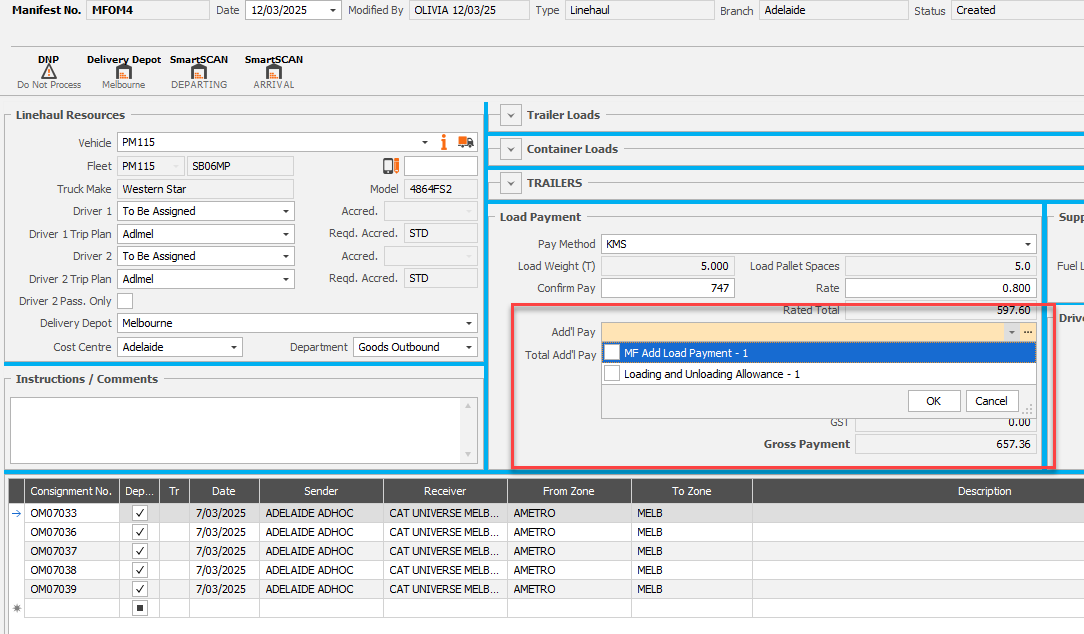Toggle Dep checkbox in the new empty row
The image size is (1084, 634).
[140, 608]
